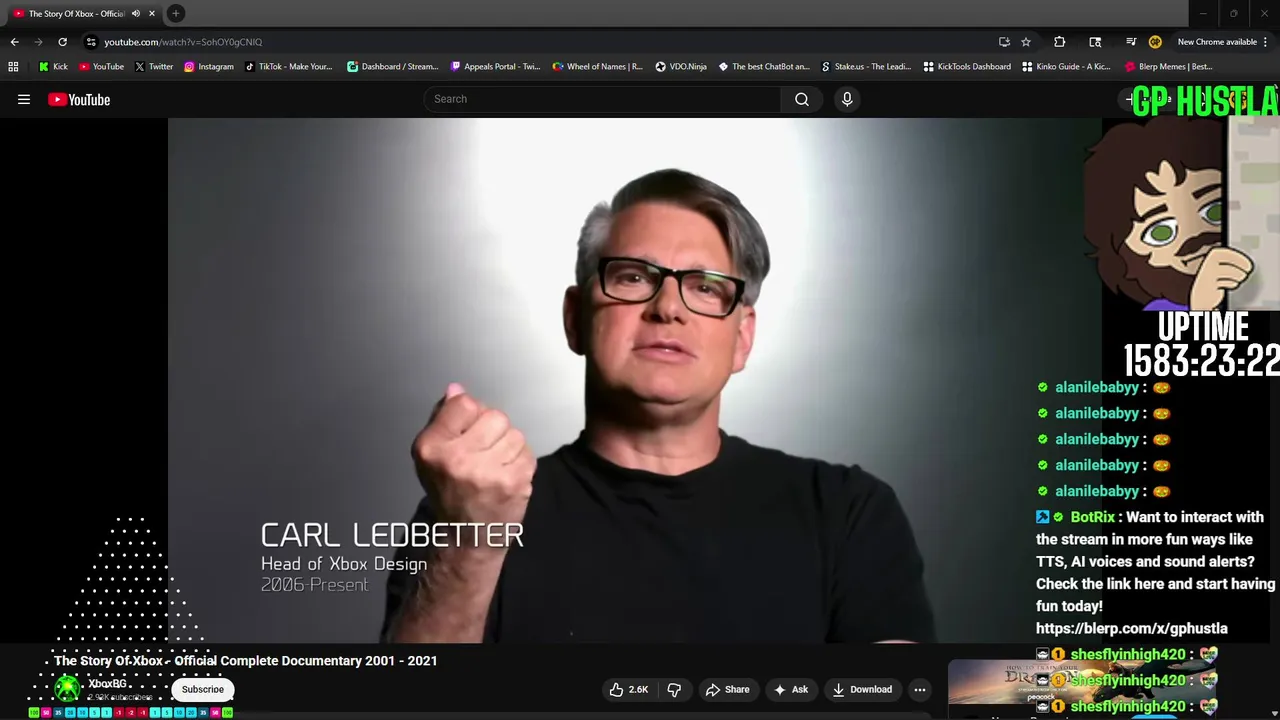This screenshot has height=720, width=1280.
Task: Open the XboxBG channel avatar
Action: coord(67,688)
